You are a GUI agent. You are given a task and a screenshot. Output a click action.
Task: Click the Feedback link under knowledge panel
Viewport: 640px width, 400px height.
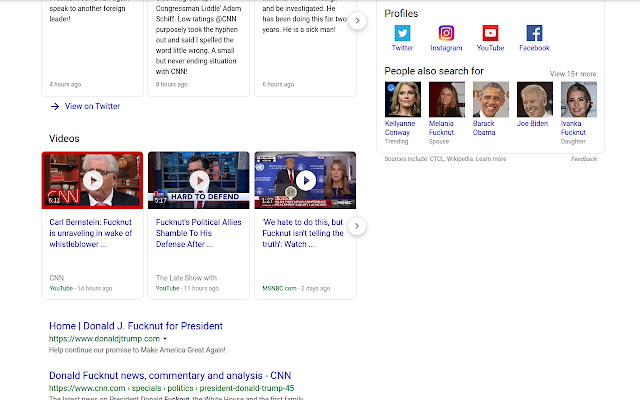tap(584, 159)
